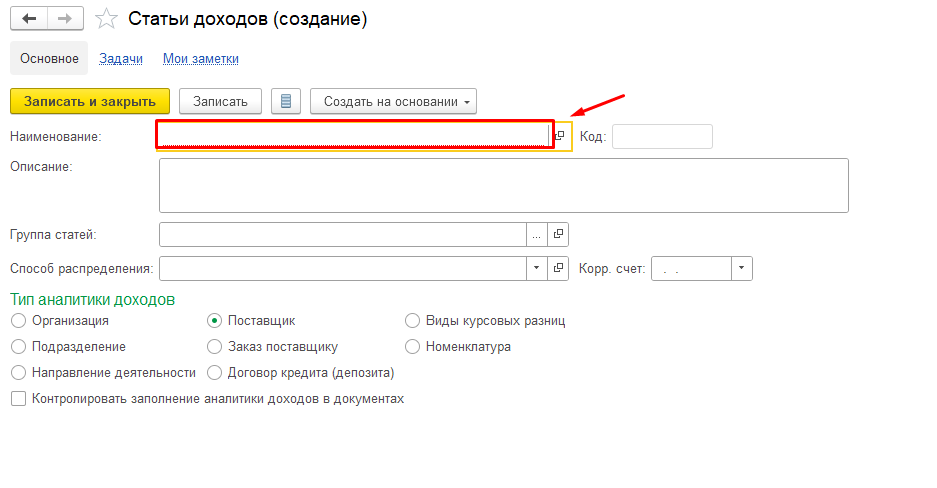The width and height of the screenshot is (937, 488).
Task: Open the Наименование field's open-form icon
Action: [x=561, y=136]
